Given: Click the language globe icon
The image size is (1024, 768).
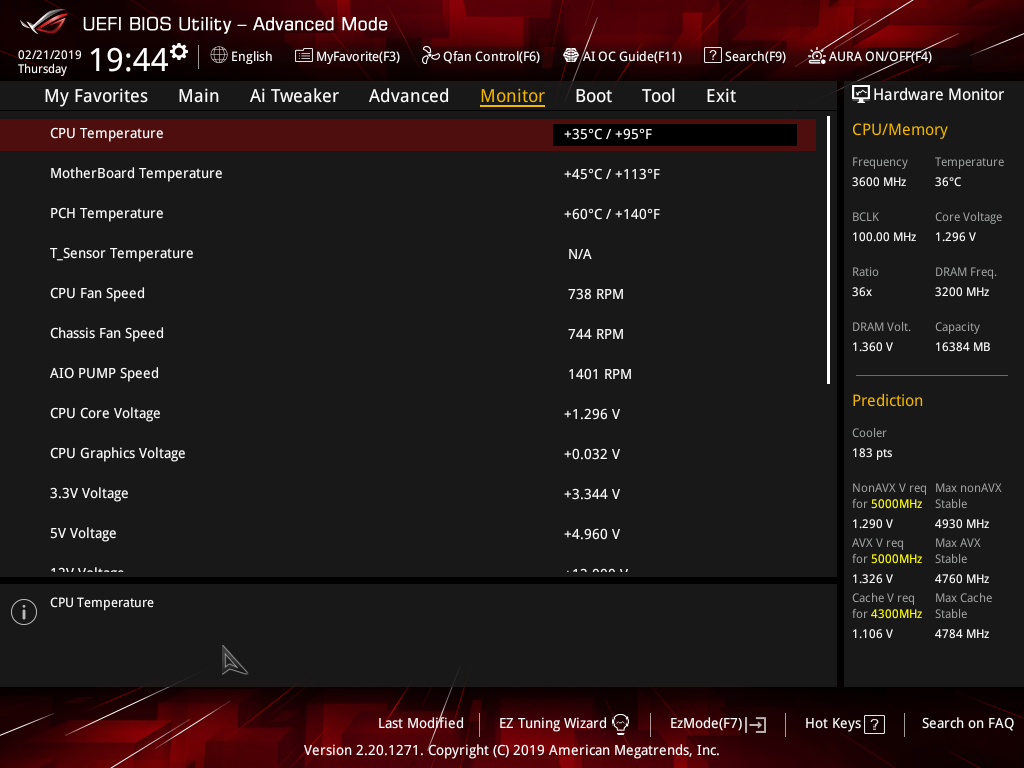Looking at the screenshot, I should (219, 56).
